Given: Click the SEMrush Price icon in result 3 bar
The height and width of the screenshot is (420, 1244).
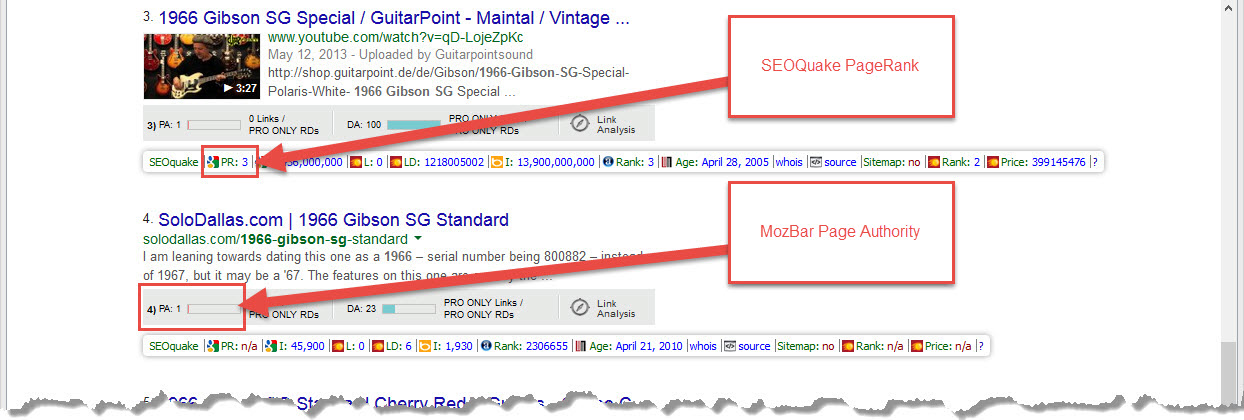Looking at the screenshot, I should pyautogui.click(x=992, y=162).
